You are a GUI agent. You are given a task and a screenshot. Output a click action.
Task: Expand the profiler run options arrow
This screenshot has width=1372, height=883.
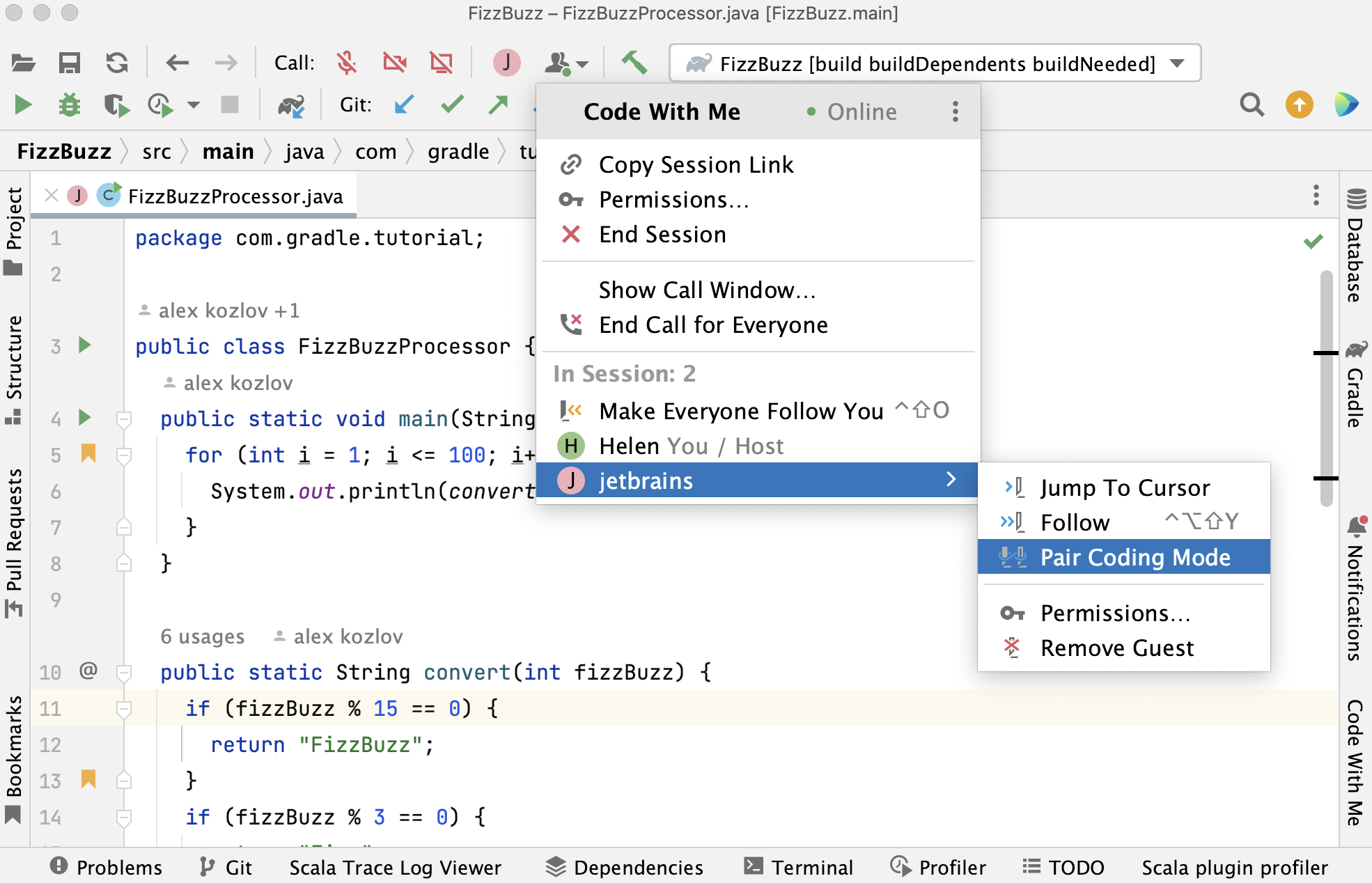click(x=194, y=105)
